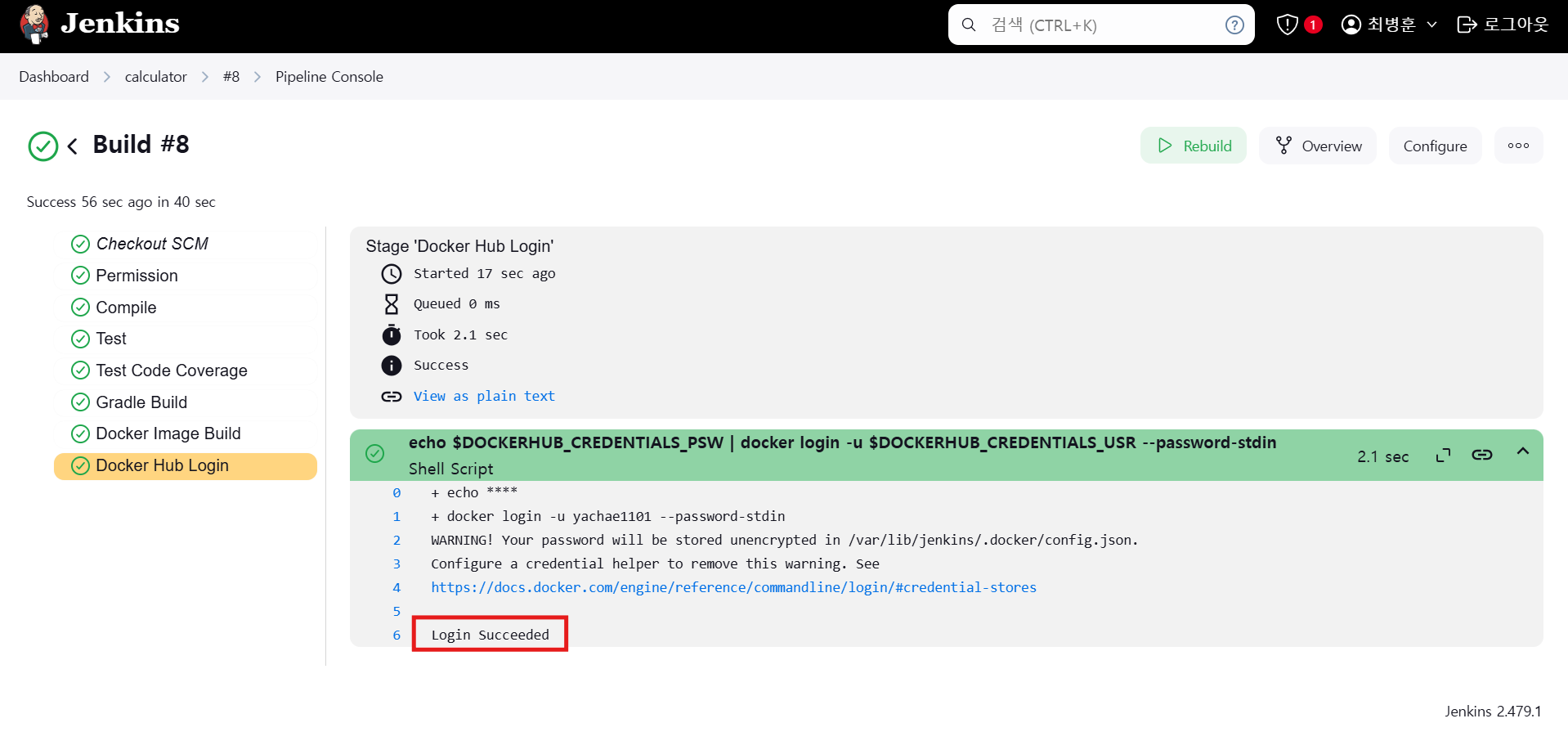
Task: Click the "Took 2.1 sec" text
Action: click(x=460, y=335)
